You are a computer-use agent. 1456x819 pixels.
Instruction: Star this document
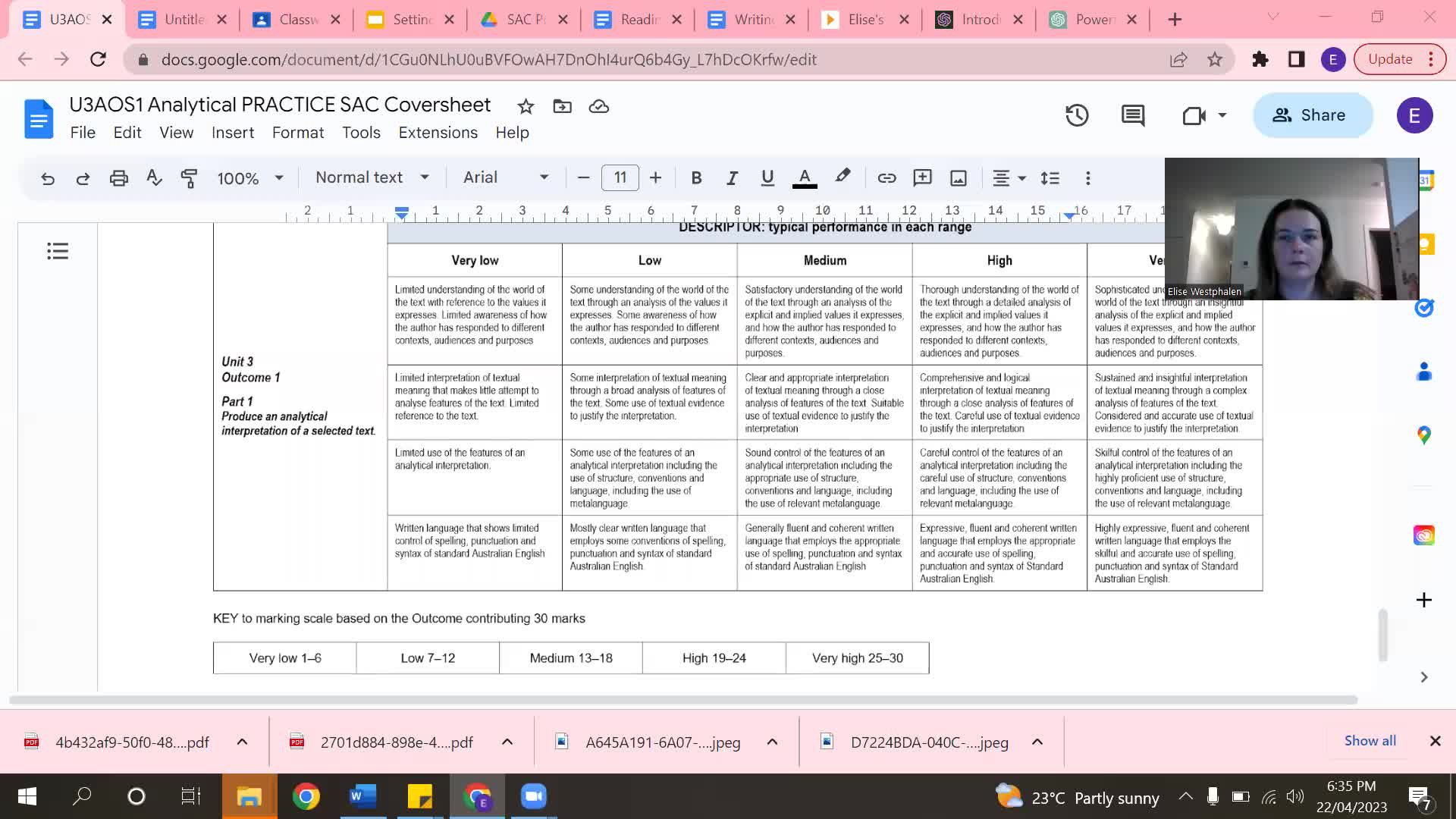tap(526, 106)
